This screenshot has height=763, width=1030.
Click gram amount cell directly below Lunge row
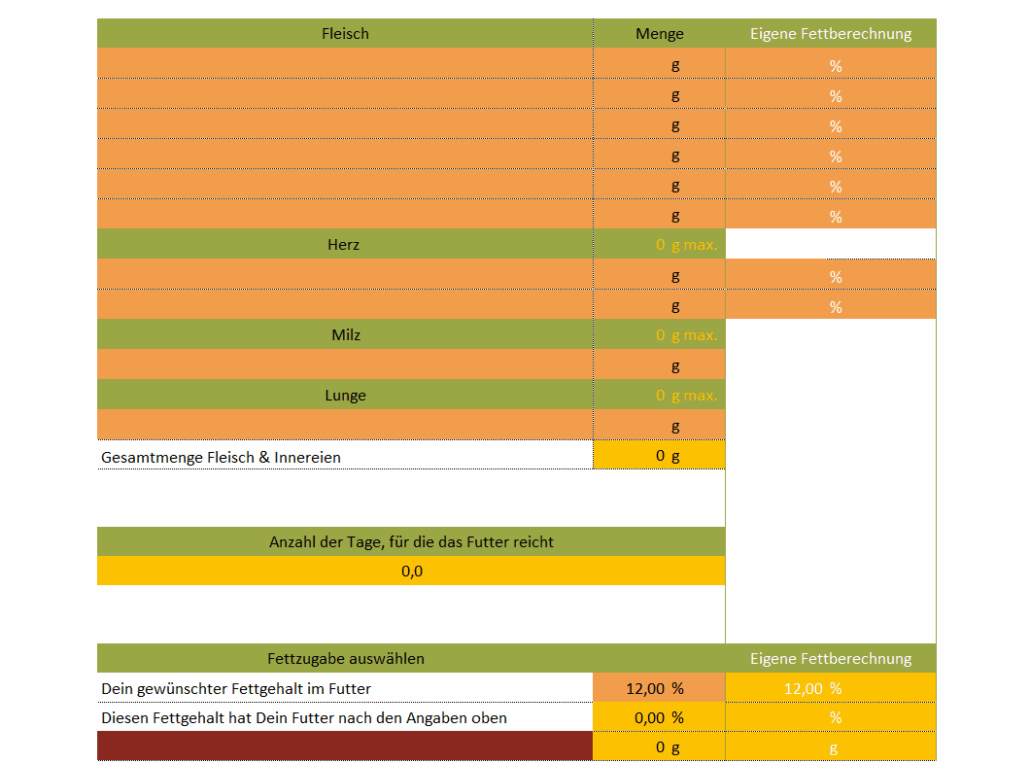pos(660,425)
